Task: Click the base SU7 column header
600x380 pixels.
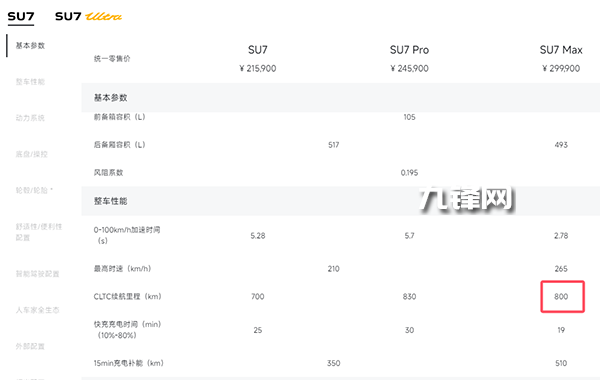Action: tap(258, 50)
